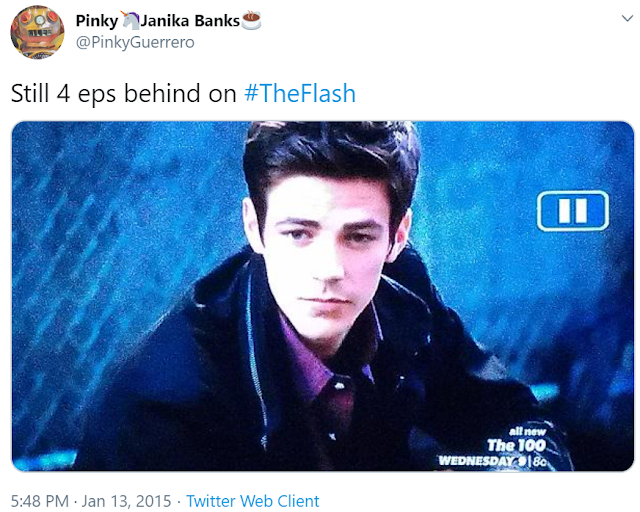Click the Jan 13, 2015 date
Image resolution: width=640 pixels, height=512 pixels.
[126, 501]
